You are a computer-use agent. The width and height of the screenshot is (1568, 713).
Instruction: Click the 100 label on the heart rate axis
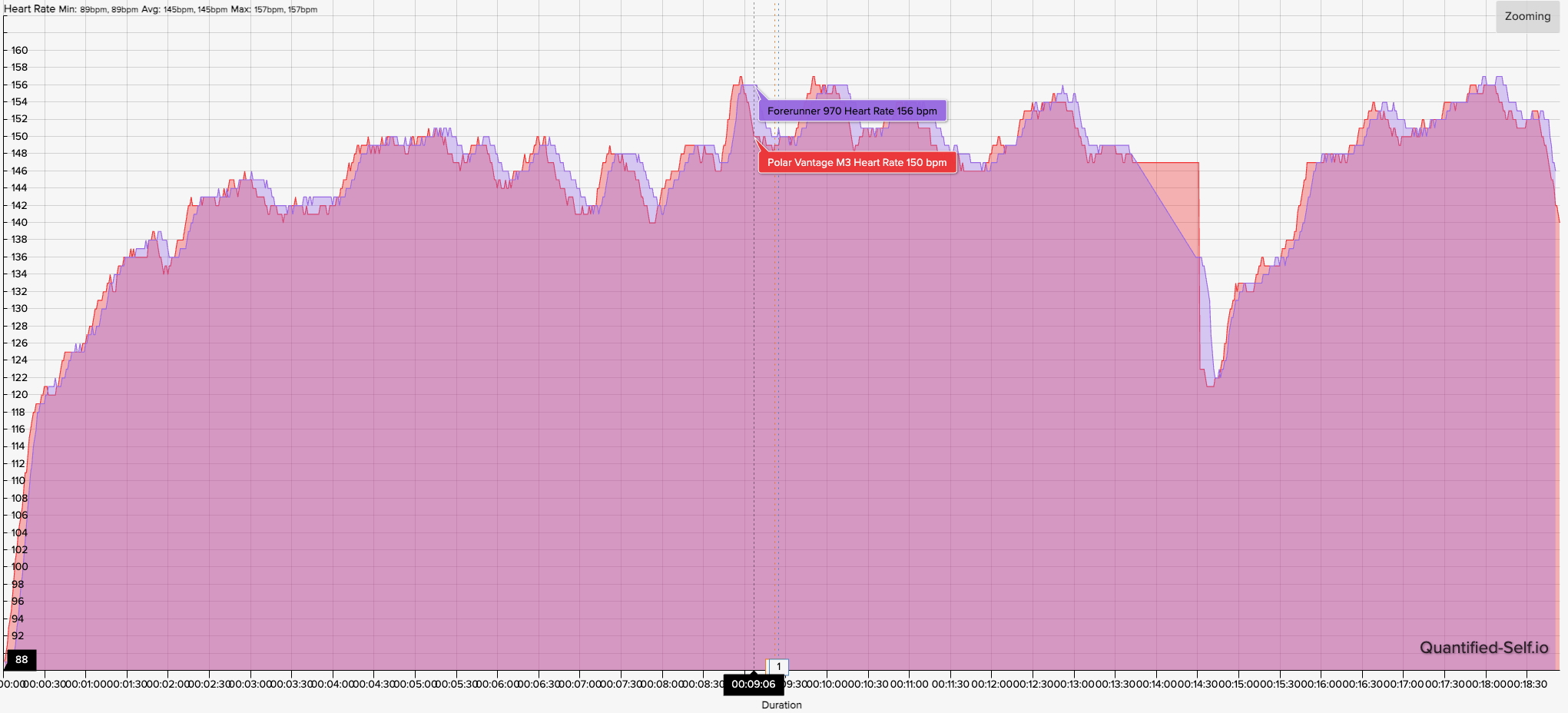point(19,566)
